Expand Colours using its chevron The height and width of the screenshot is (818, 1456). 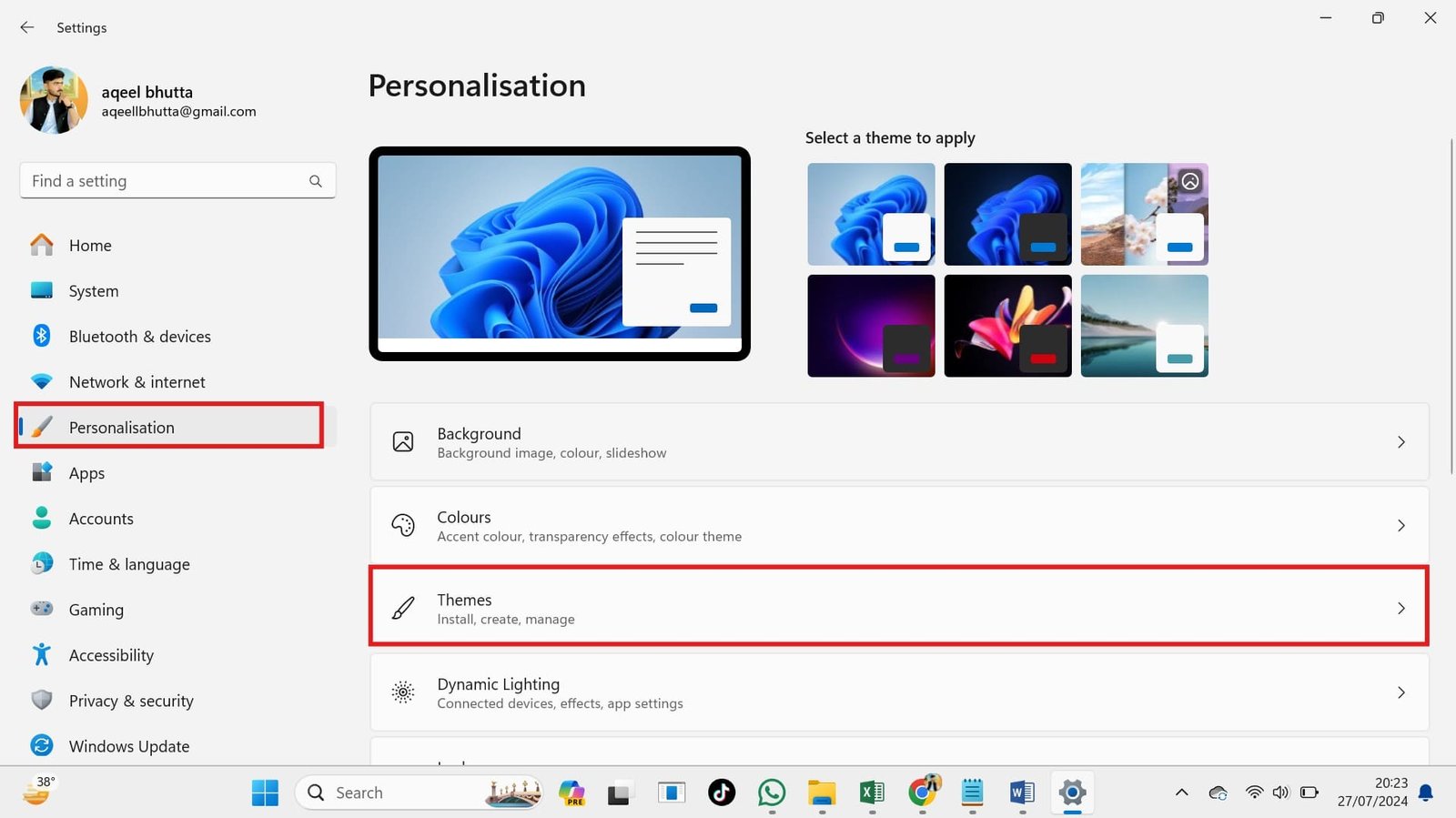(x=1401, y=526)
